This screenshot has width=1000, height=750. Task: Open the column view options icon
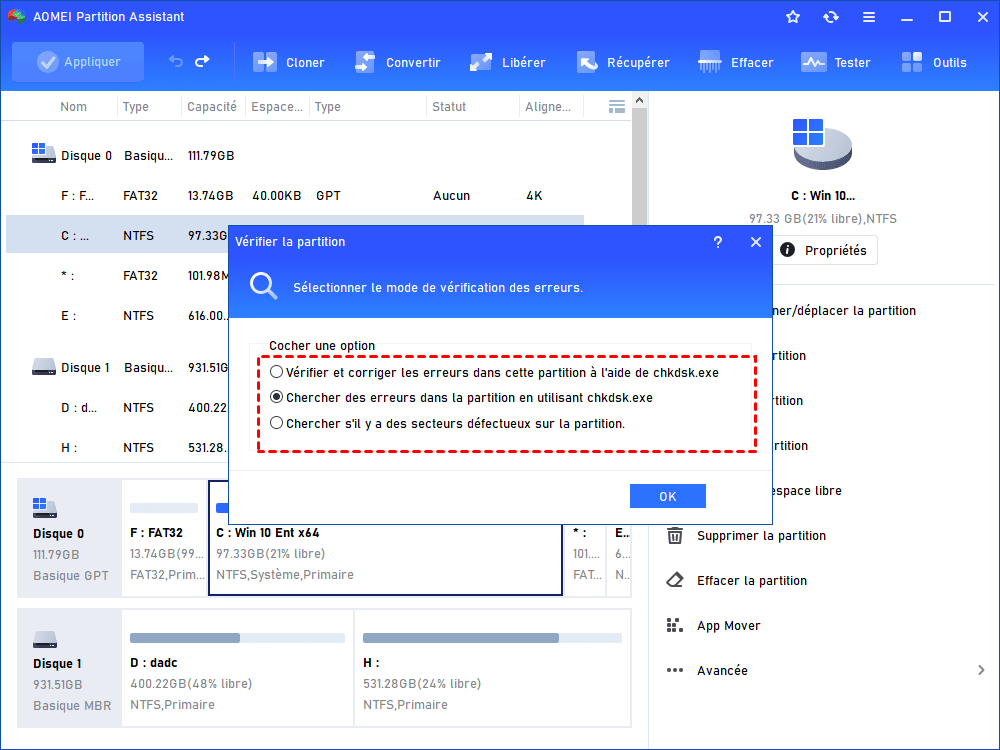(x=617, y=106)
